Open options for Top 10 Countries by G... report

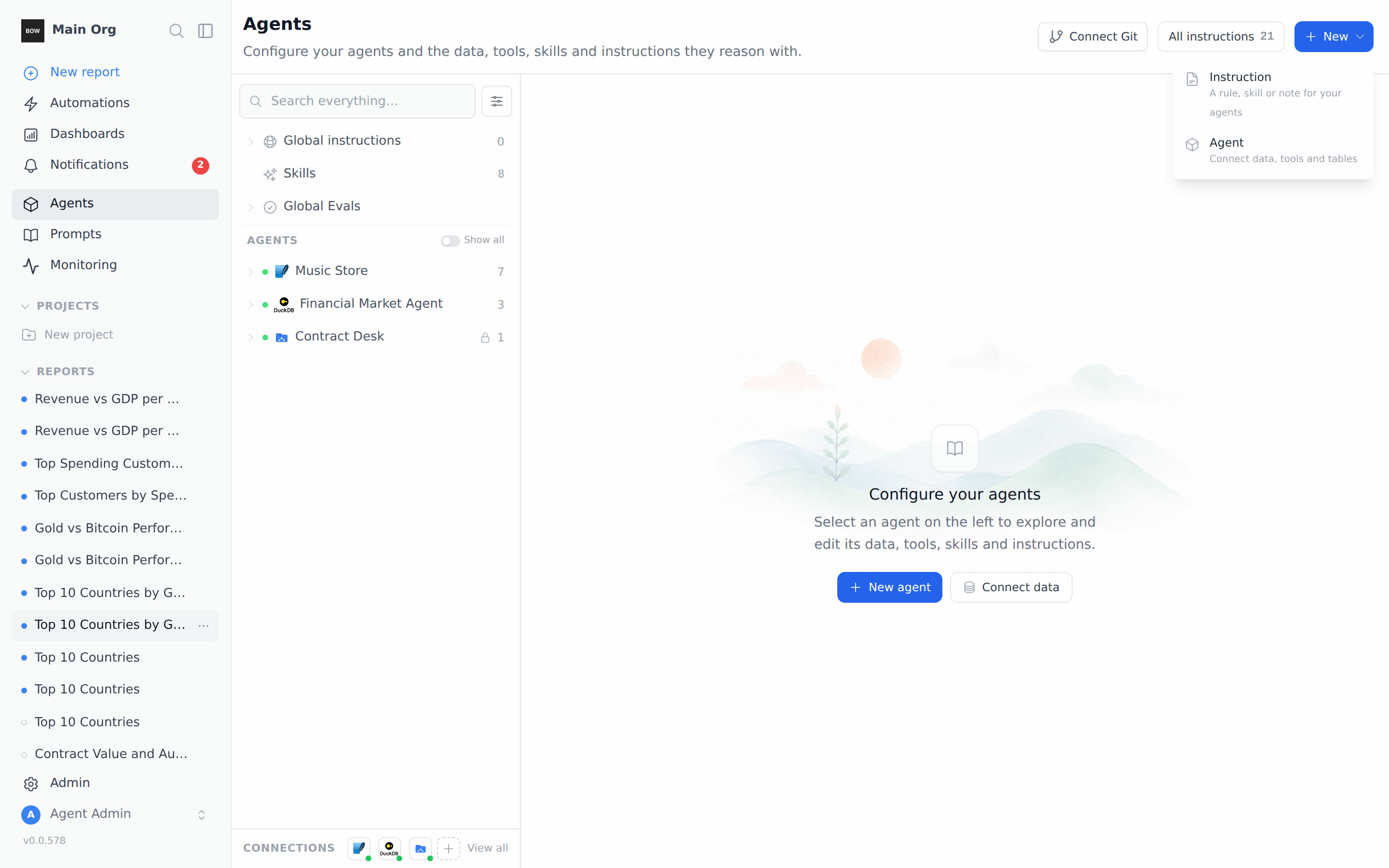click(x=203, y=625)
